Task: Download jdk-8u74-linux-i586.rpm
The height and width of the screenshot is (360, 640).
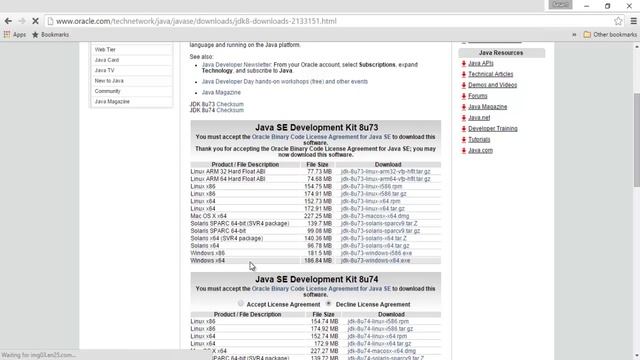Action: (378, 322)
